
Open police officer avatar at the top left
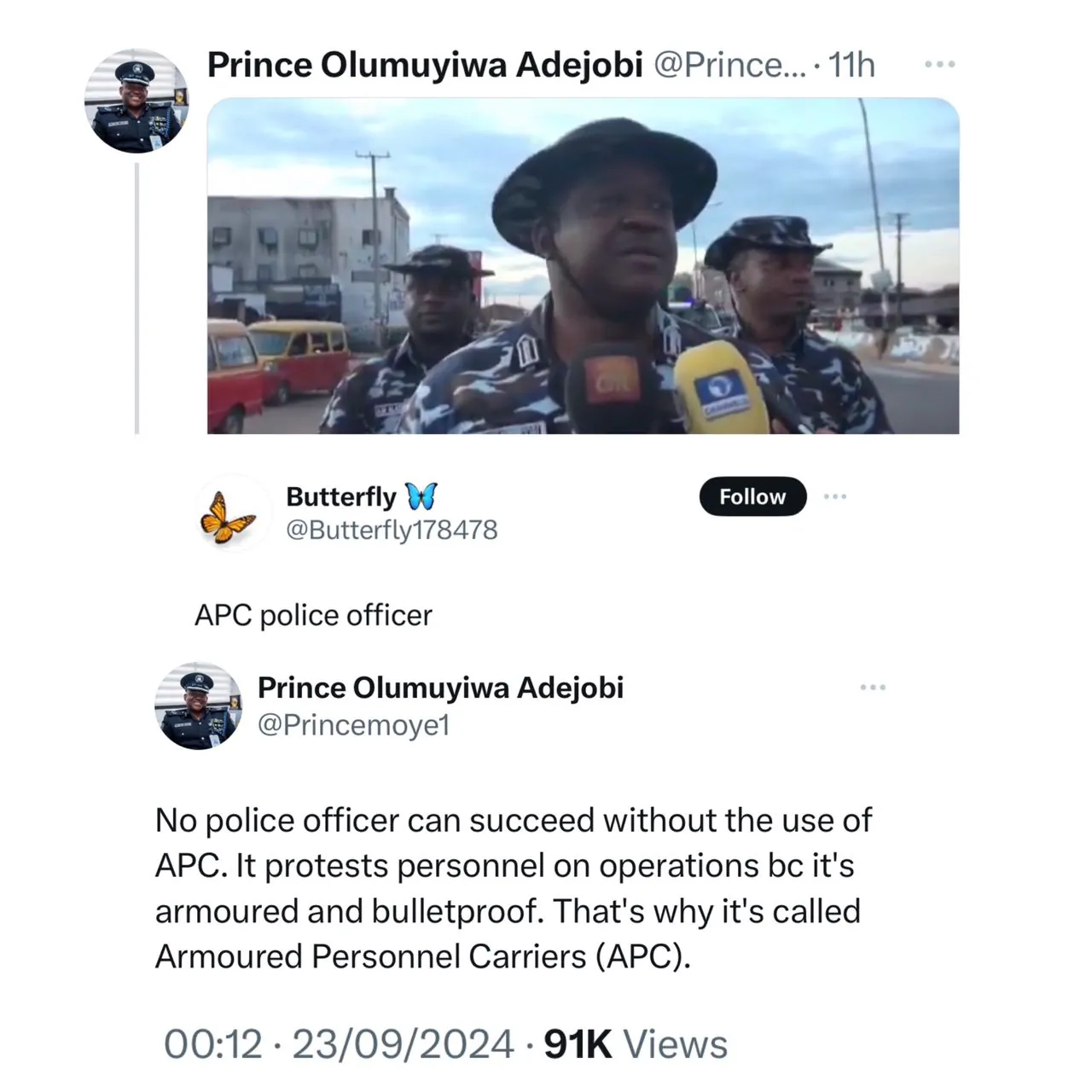point(136,101)
